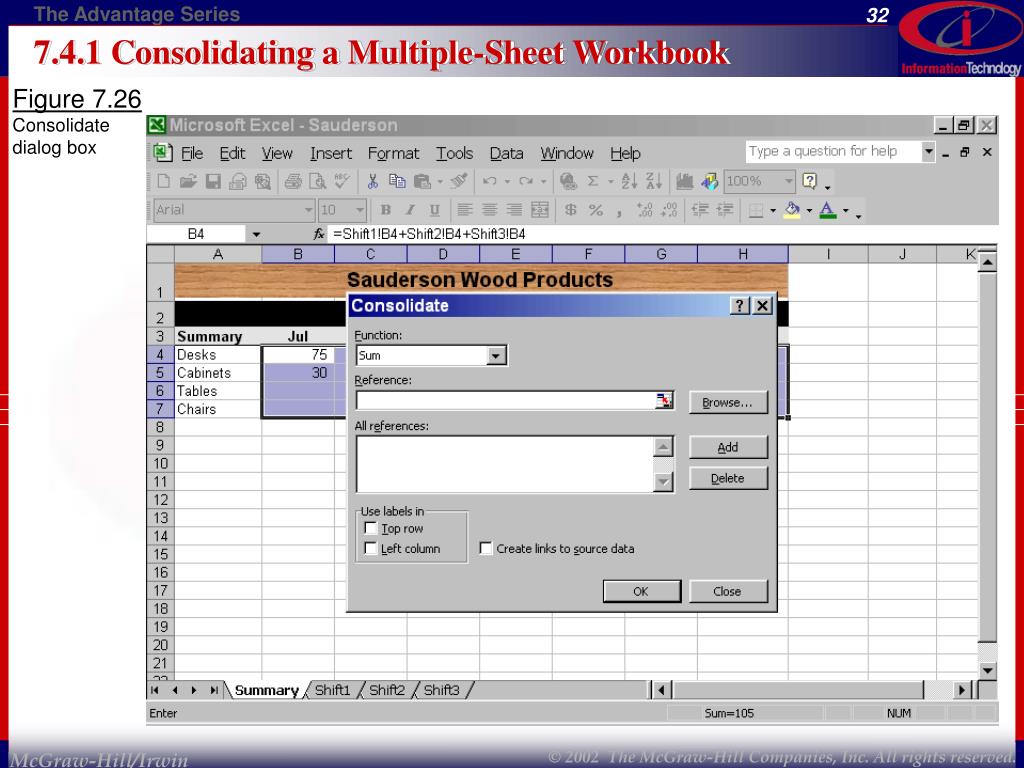The image size is (1024, 768).
Task: Click the vertical scrollbar down arrow
Action: coord(987,670)
